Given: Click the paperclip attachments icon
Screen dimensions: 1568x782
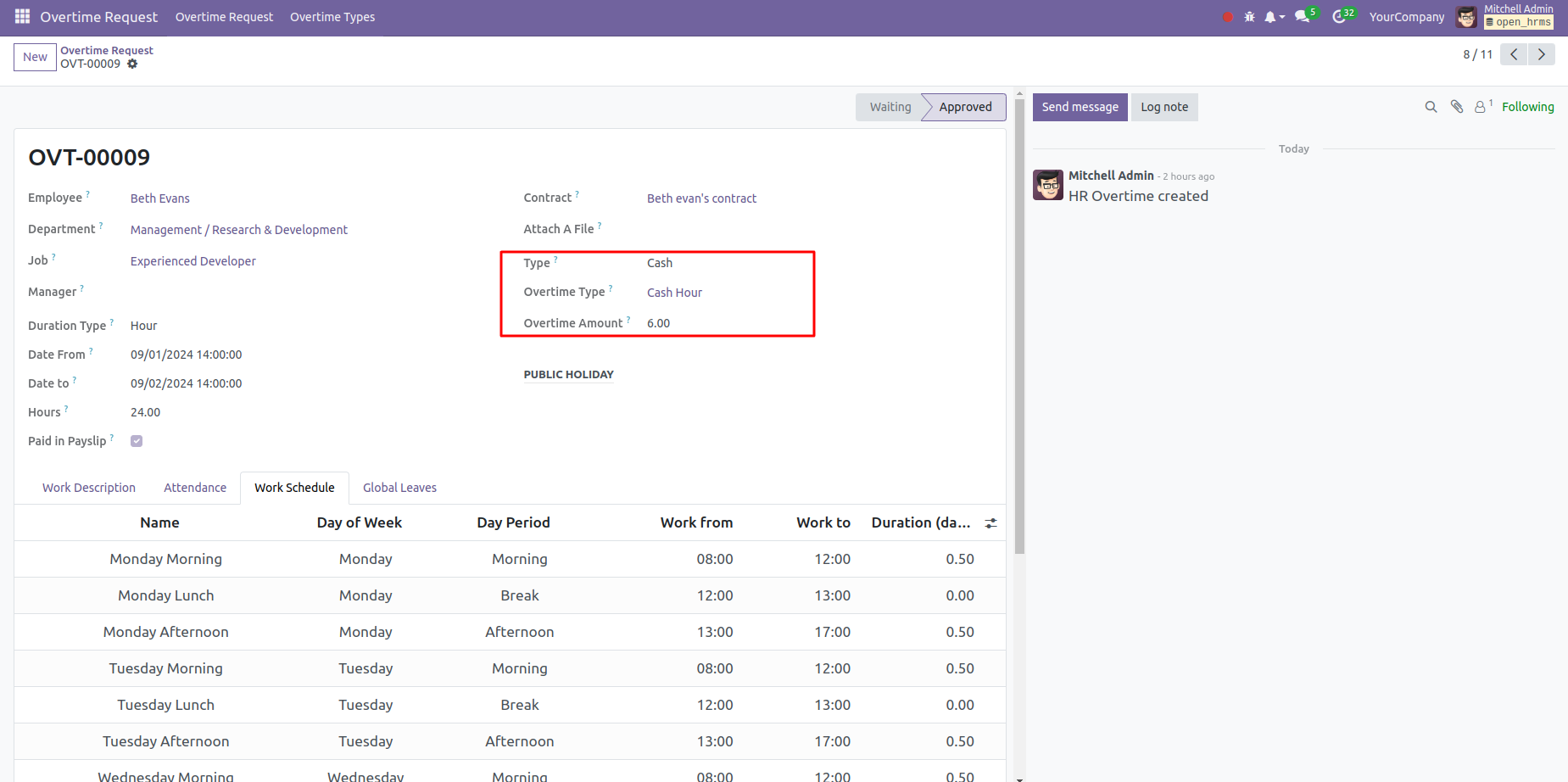Looking at the screenshot, I should [x=1457, y=107].
